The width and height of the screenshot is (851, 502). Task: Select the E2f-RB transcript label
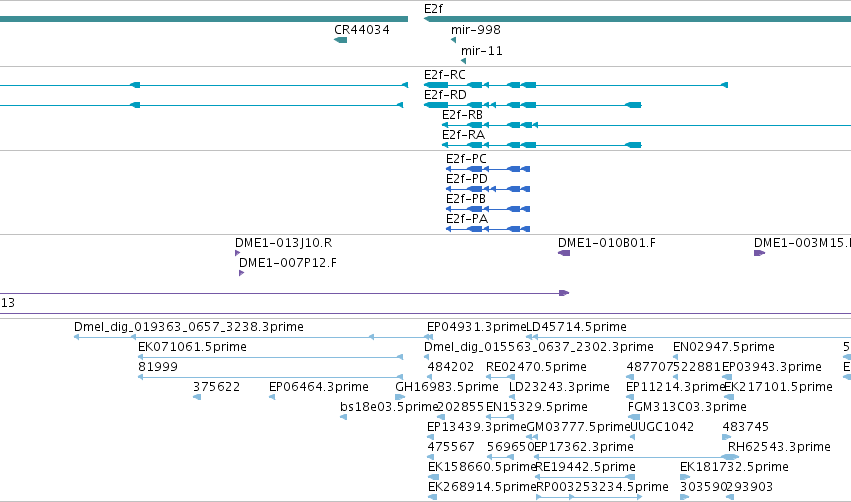click(x=462, y=115)
